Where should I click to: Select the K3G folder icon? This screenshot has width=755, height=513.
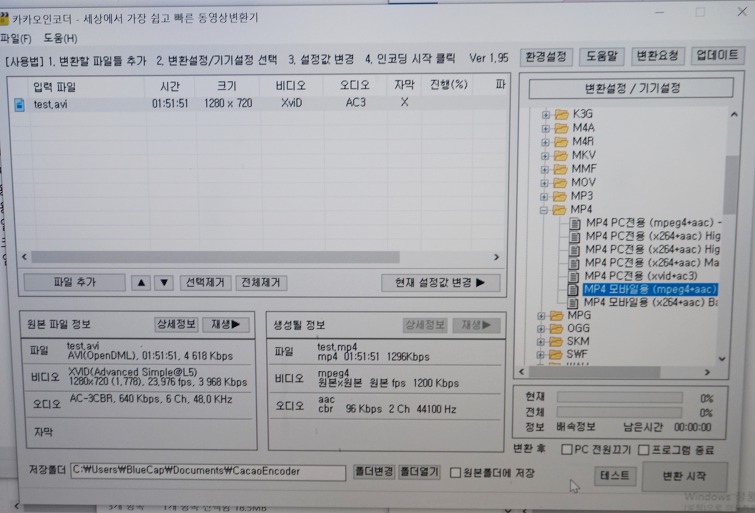tap(561, 114)
